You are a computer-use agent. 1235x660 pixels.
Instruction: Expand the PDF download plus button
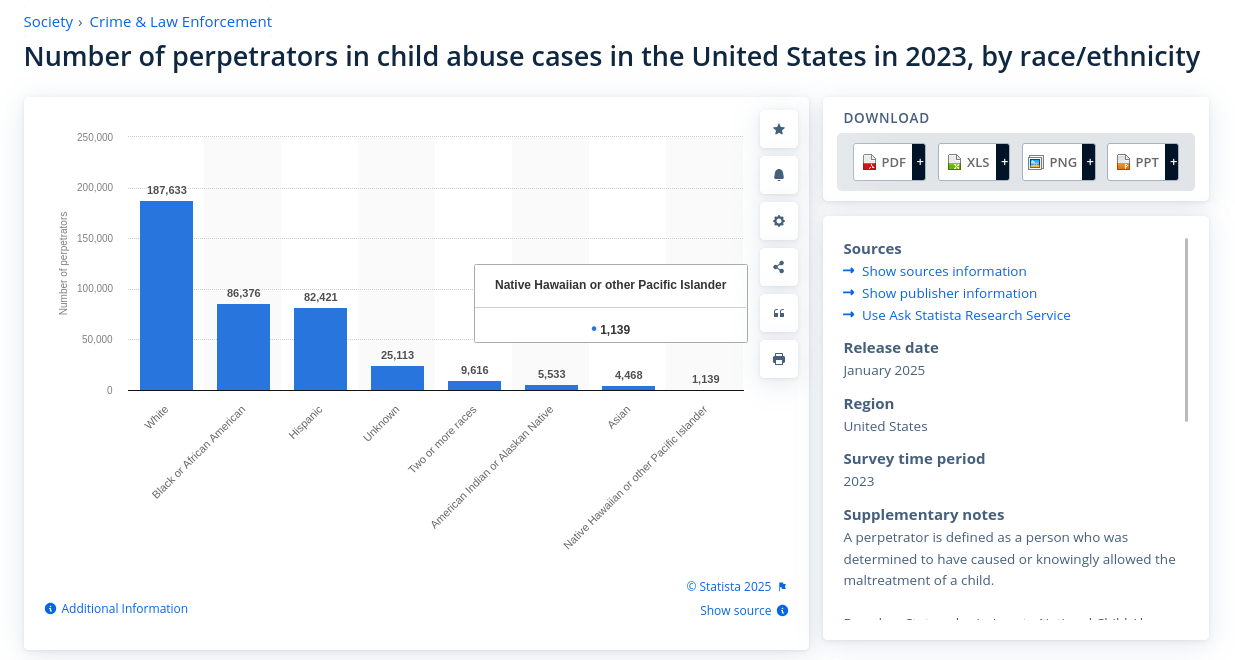point(920,162)
